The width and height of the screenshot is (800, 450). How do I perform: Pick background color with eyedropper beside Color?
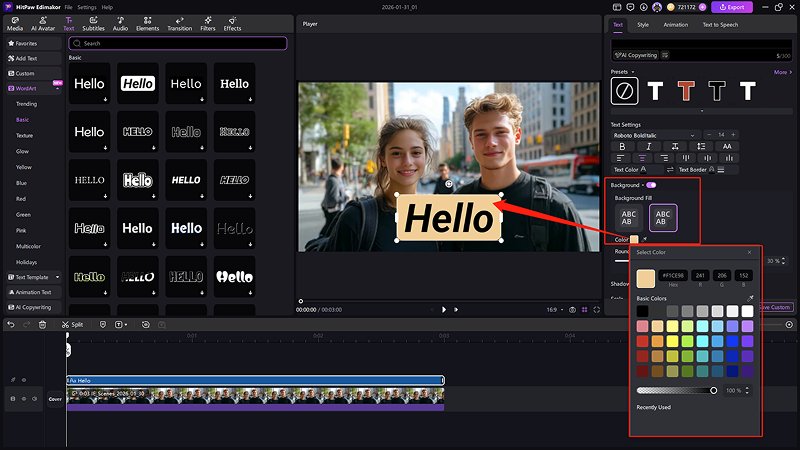pyautogui.click(x=645, y=239)
